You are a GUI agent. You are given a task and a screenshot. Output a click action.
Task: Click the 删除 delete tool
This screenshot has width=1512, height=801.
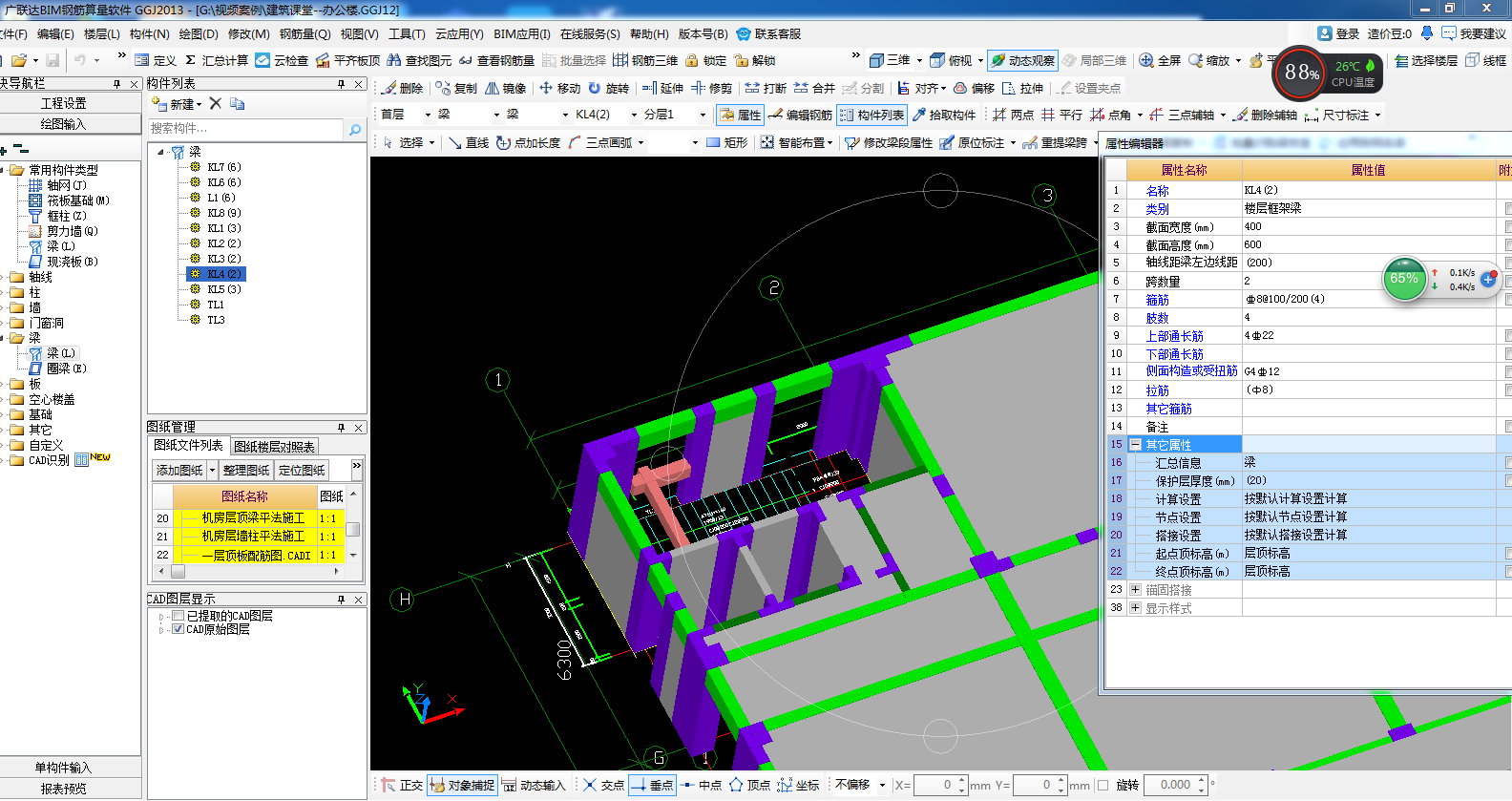[402, 88]
